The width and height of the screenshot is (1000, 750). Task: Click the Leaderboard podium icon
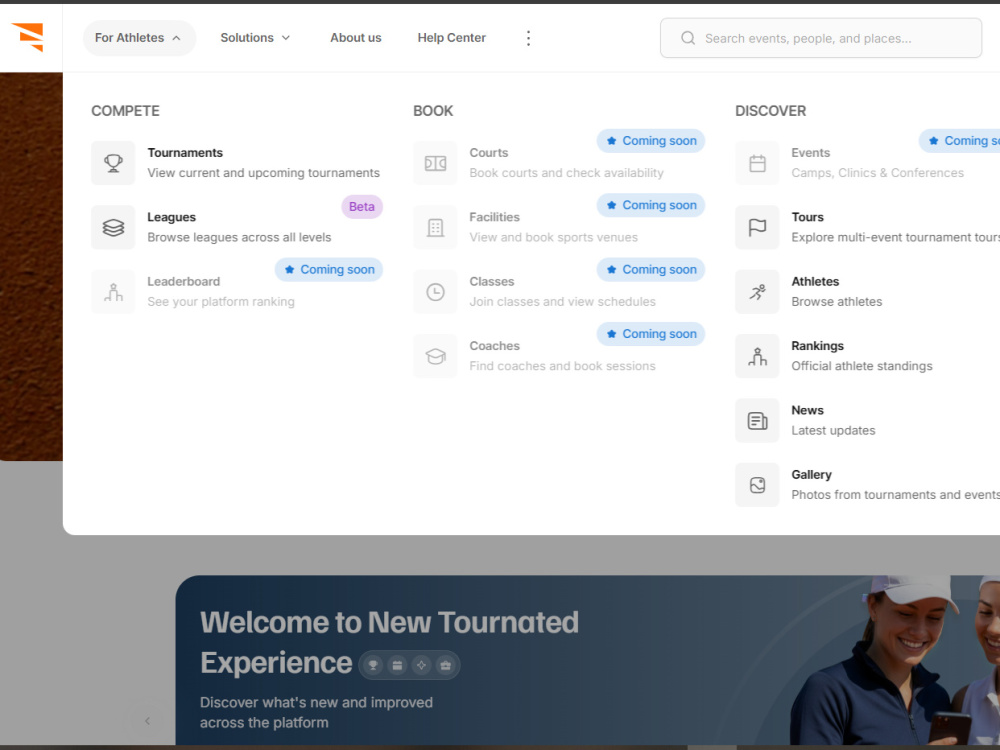point(113,292)
